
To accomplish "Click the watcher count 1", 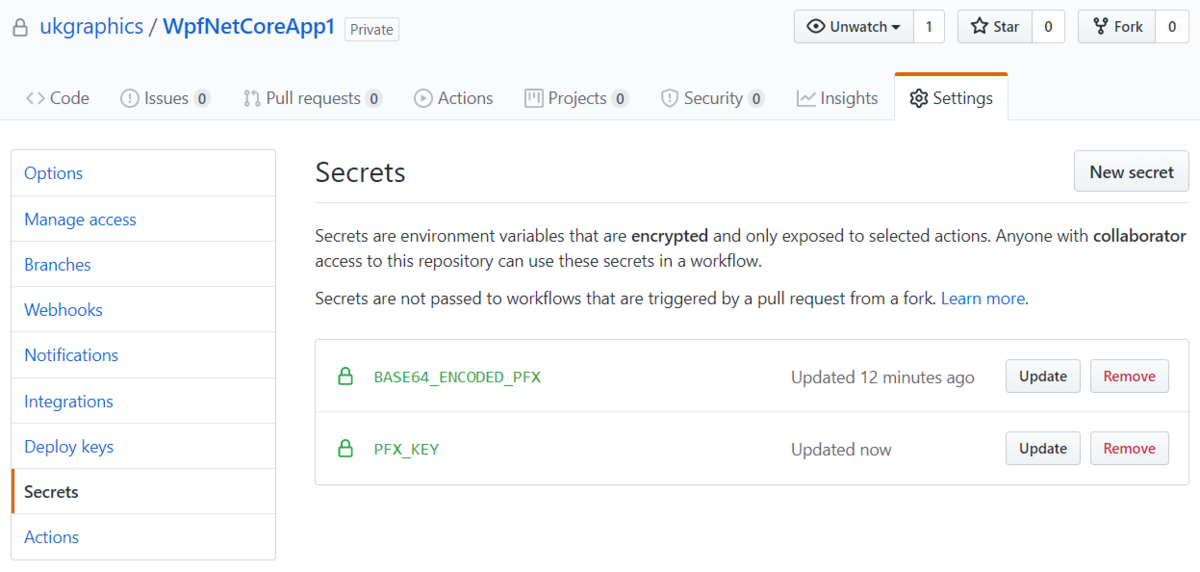I will tap(929, 27).
